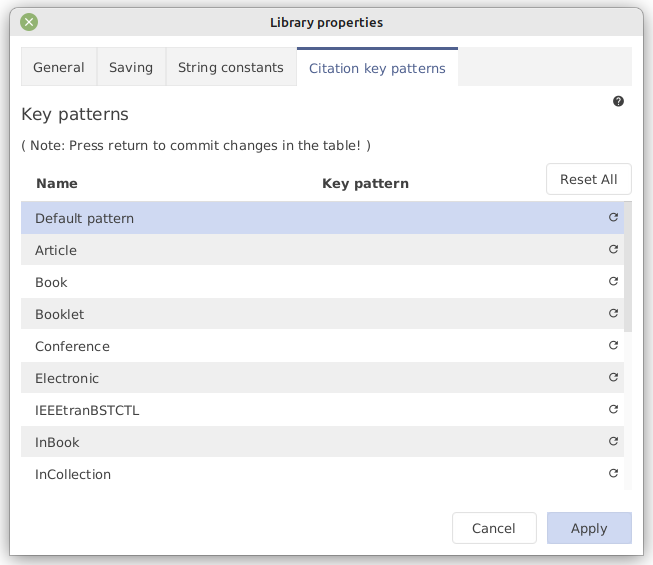The height and width of the screenshot is (565, 653).
Task: Reset the InCollection key pattern
Action: click(614, 473)
